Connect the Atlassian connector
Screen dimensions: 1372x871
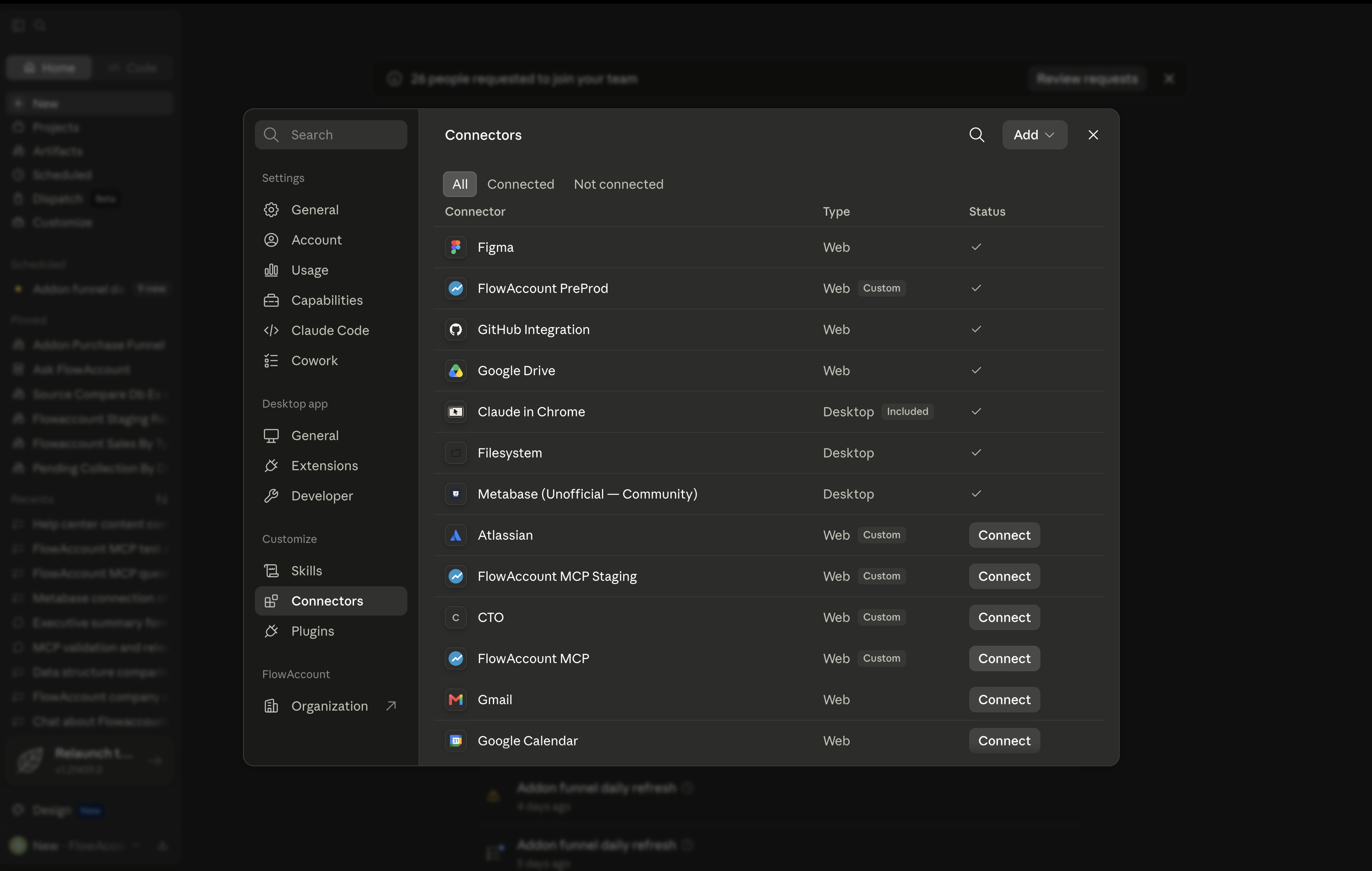[1004, 535]
